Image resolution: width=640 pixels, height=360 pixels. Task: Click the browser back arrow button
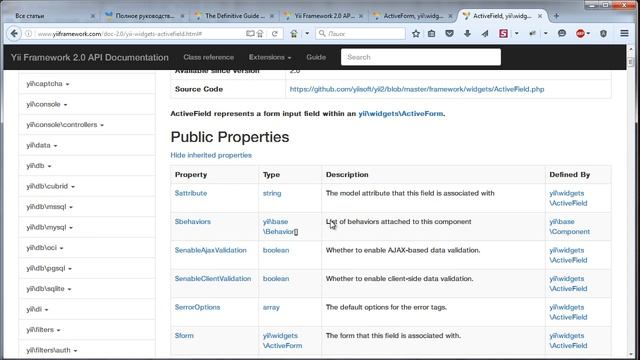tap(14, 33)
